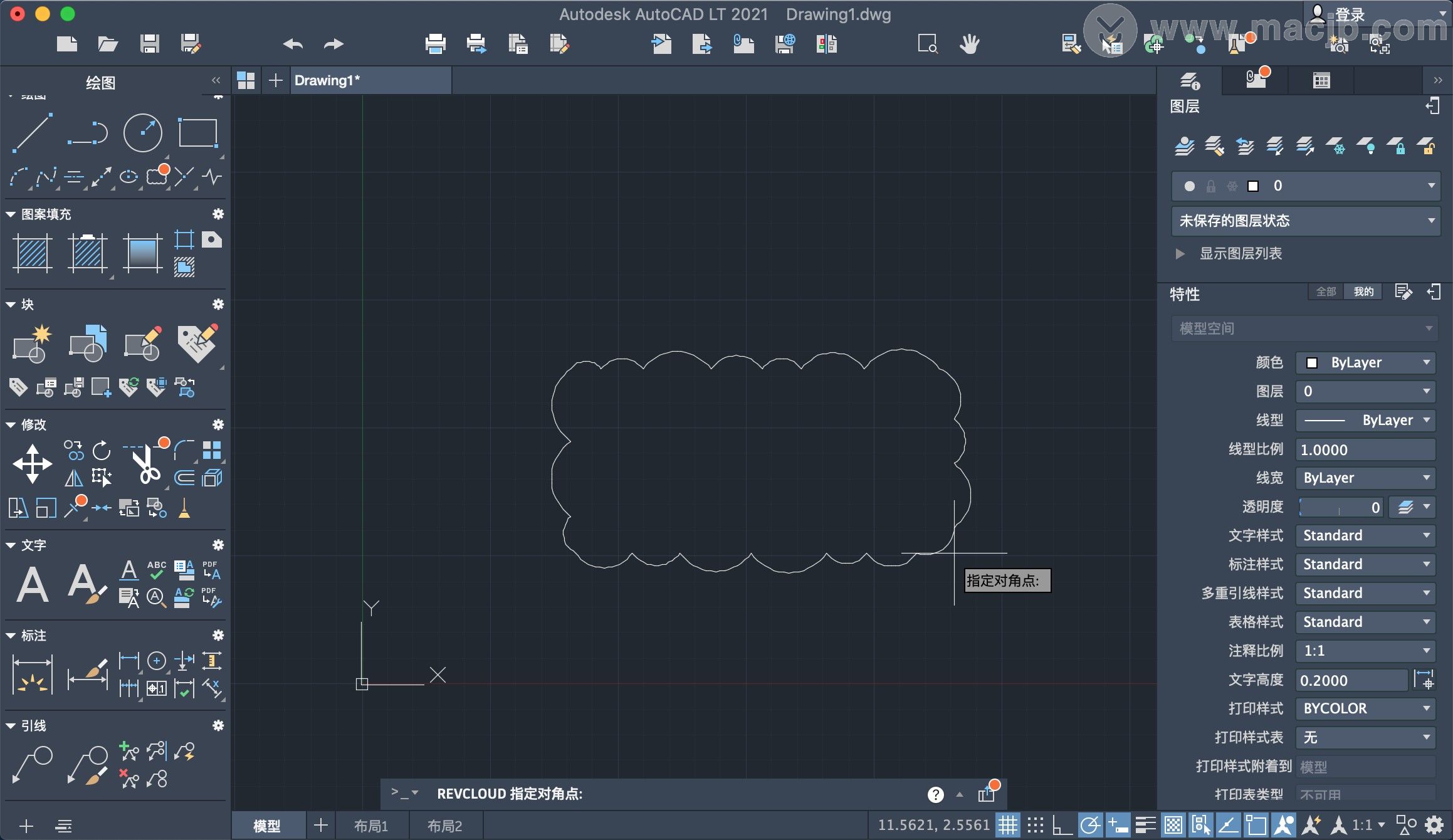
Task: Toggle ortho mode in status bar
Action: point(1062,825)
